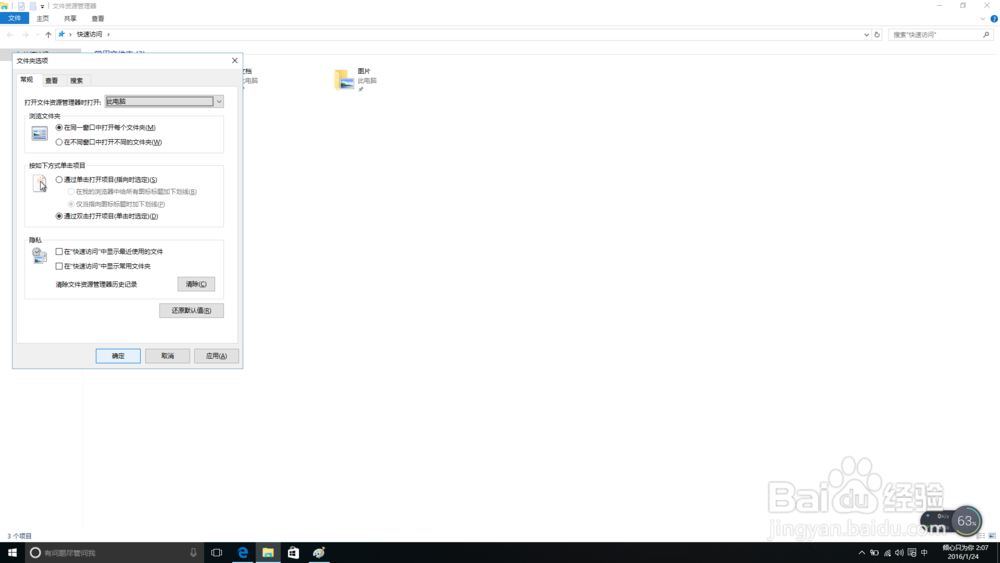Refresh the Quick access location
Viewport: 1000px width, 563px height.
point(877,34)
